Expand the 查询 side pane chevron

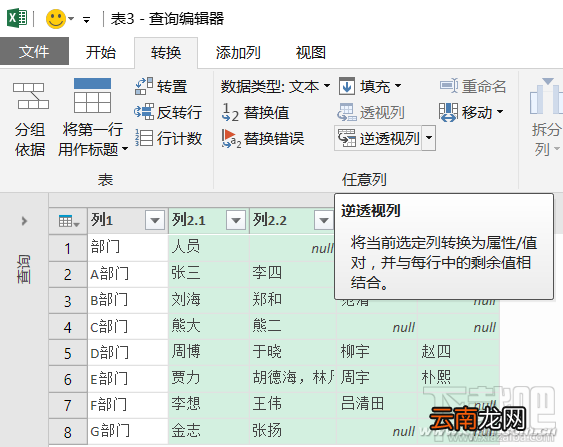pos(24,221)
